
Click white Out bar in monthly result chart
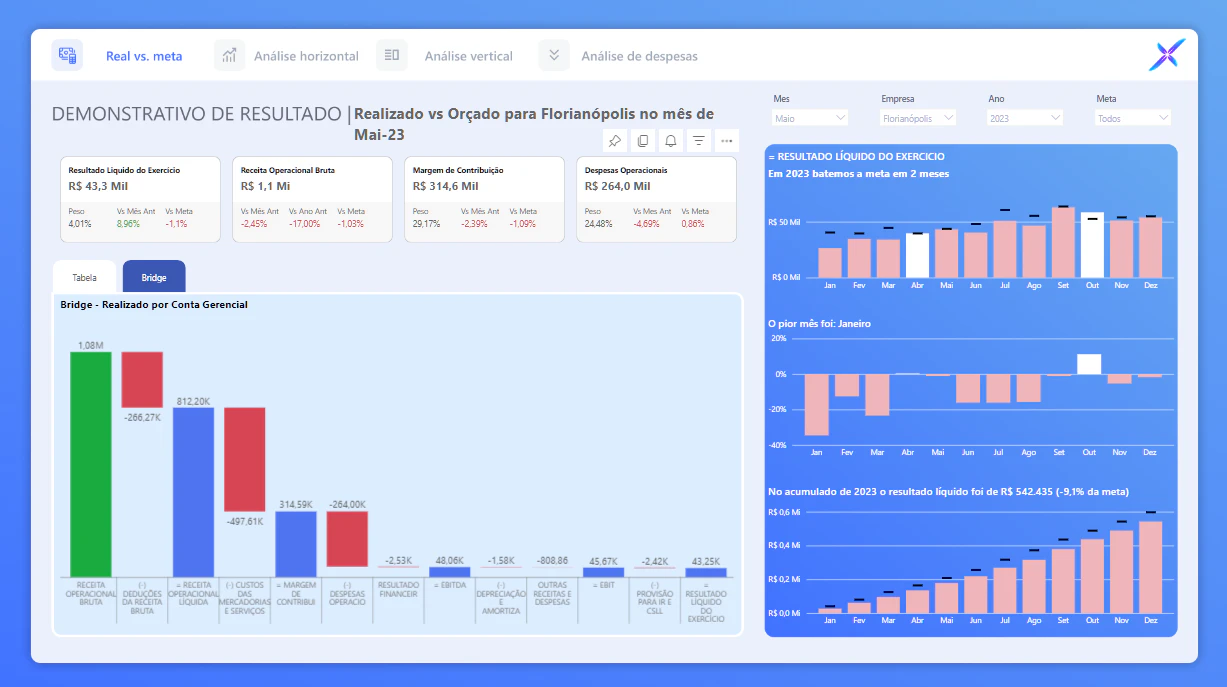[x=1092, y=245]
